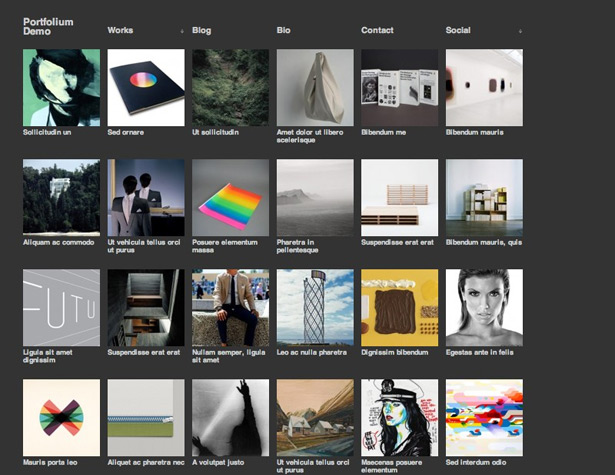The width and height of the screenshot is (615, 475).
Task: Open the mountain houses painting thumbnail
Action: (x=315, y=417)
